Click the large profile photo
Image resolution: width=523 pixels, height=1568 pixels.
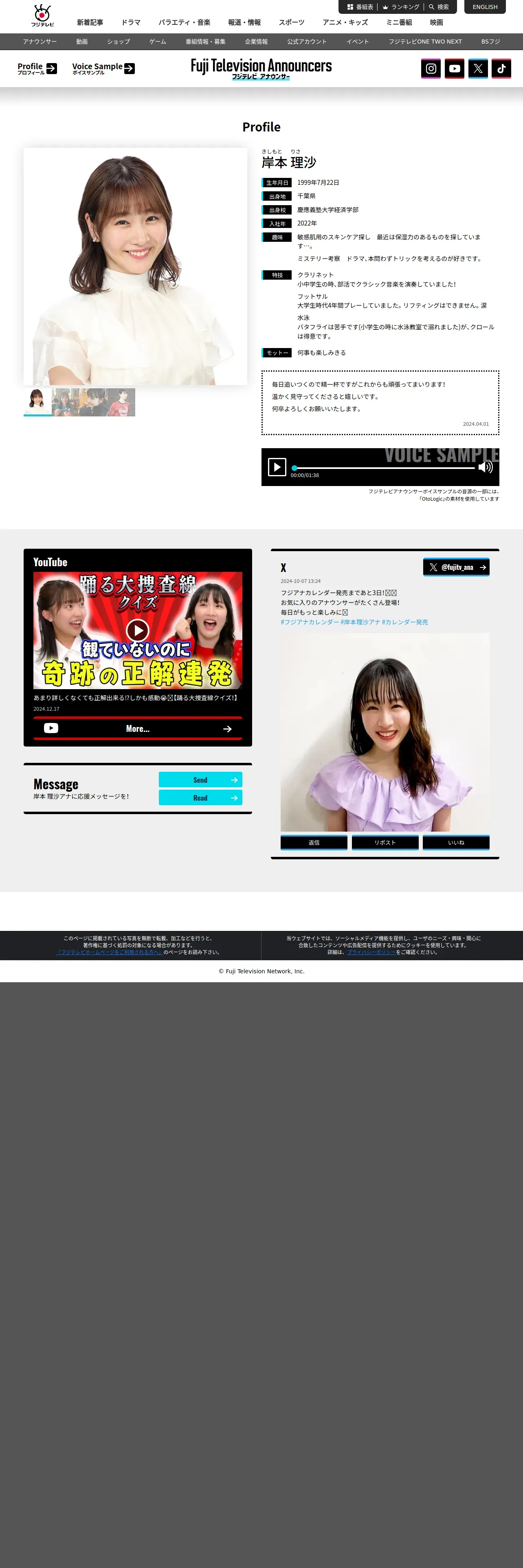[x=135, y=266]
